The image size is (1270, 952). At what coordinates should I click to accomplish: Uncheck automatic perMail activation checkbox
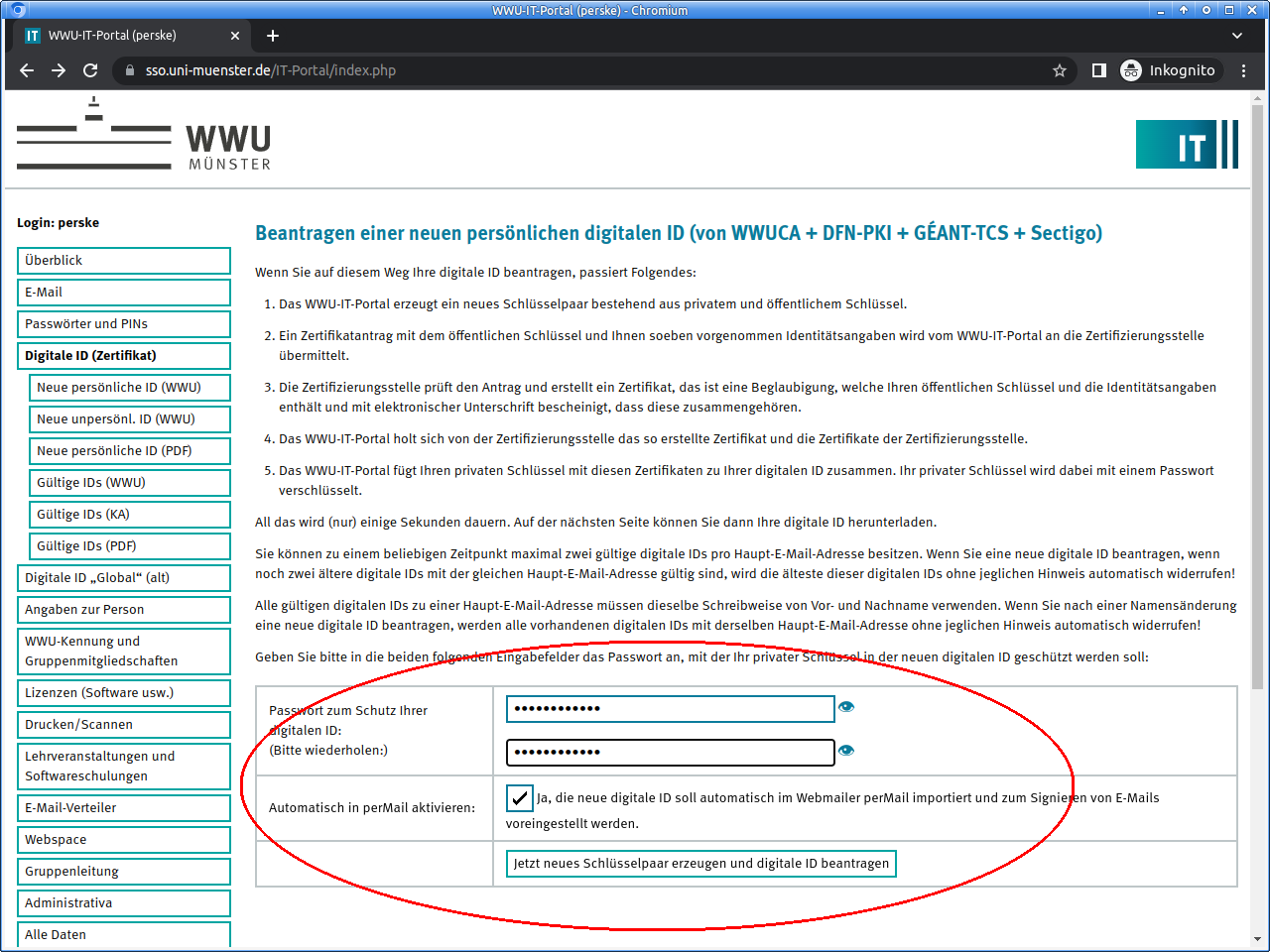coord(520,797)
